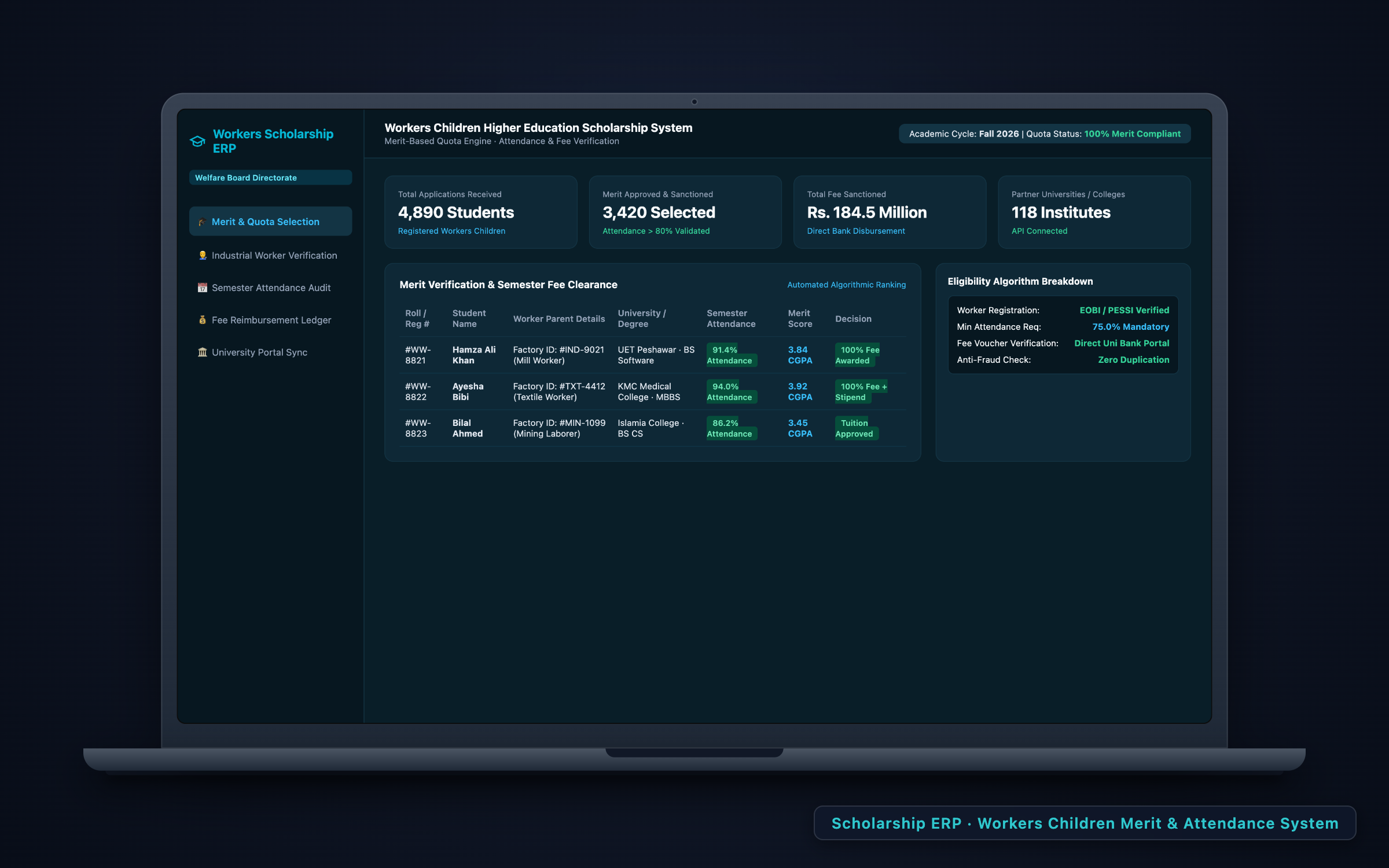
Task: Open the Semester Attendance Audit section
Action: [x=270, y=288]
